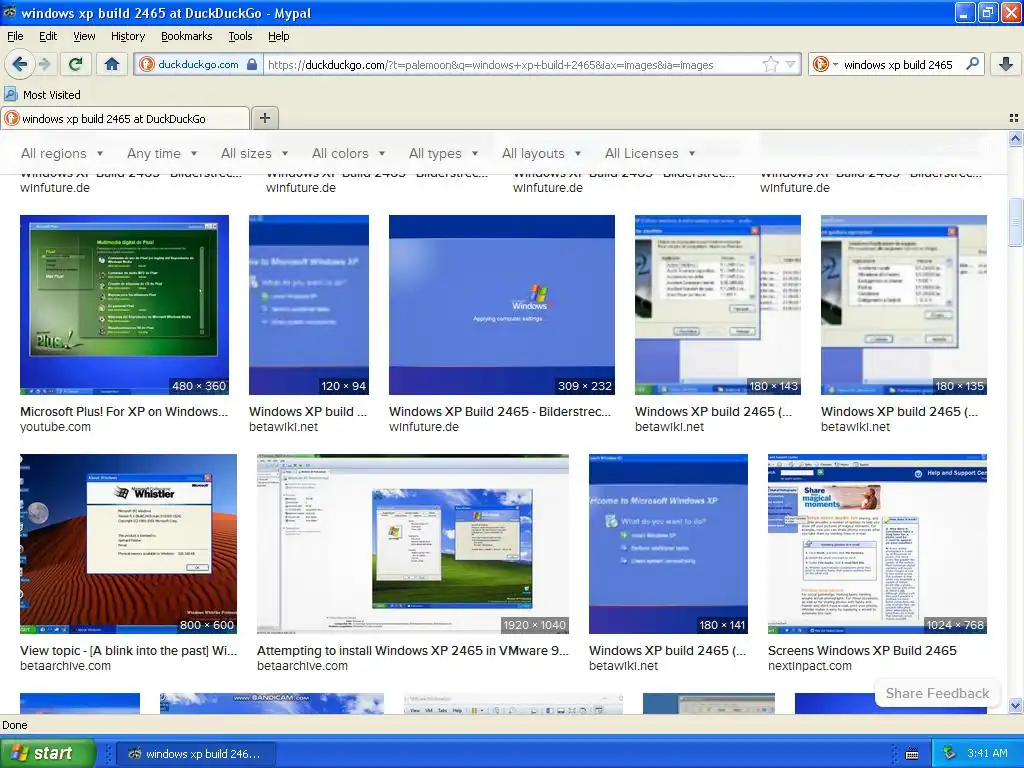Click the 3:41 AM taskbar clock
1024x768 pixels.
coord(987,754)
